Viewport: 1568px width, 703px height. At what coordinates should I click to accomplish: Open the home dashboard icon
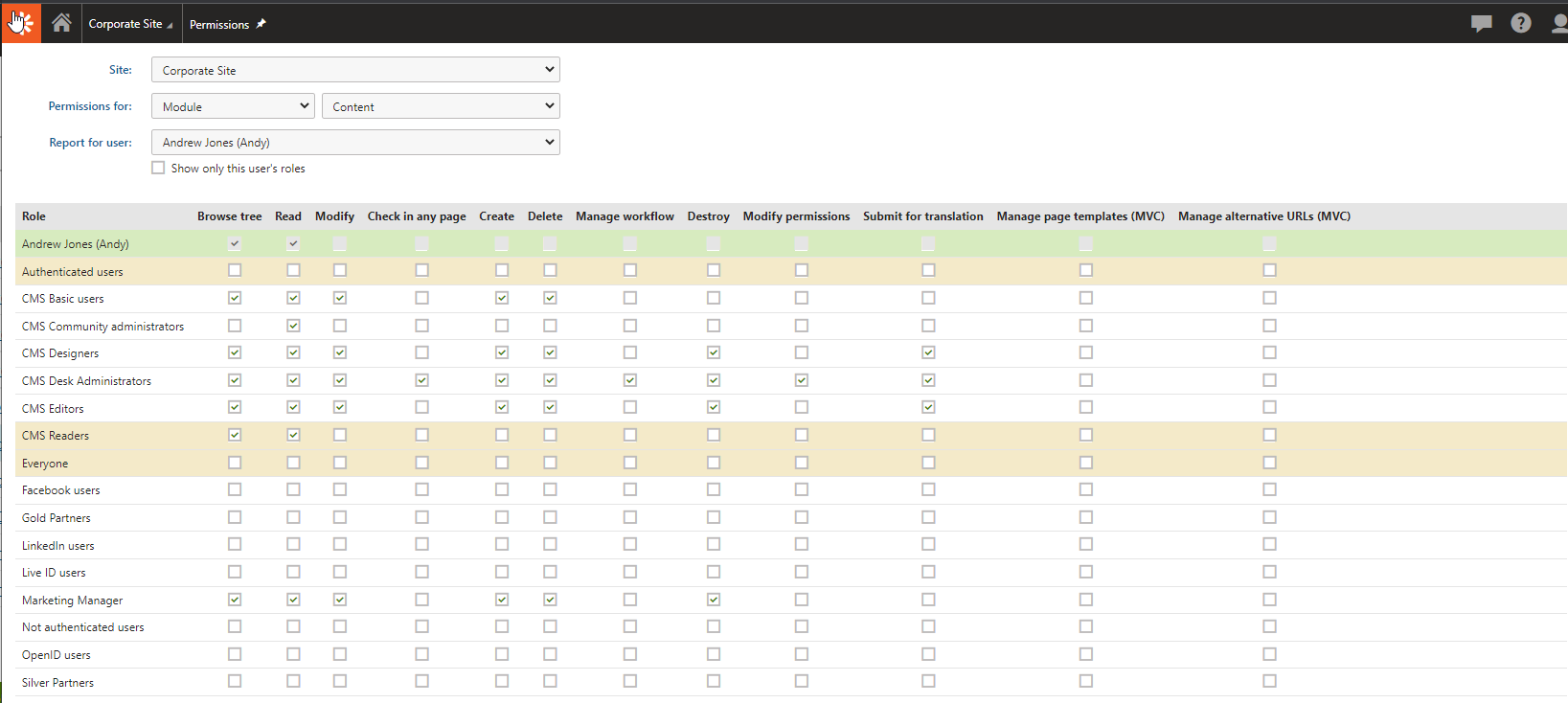[x=61, y=23]
